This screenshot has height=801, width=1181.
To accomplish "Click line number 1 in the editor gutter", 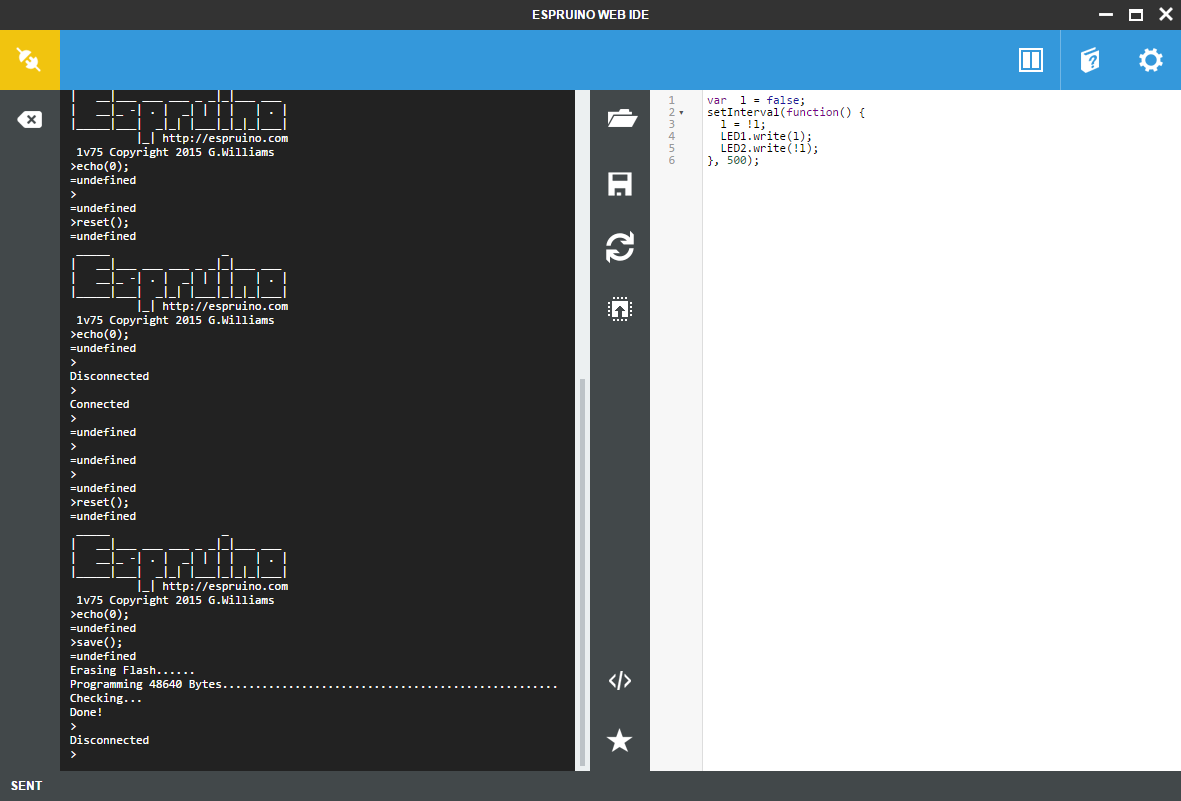I will [672, 100].
